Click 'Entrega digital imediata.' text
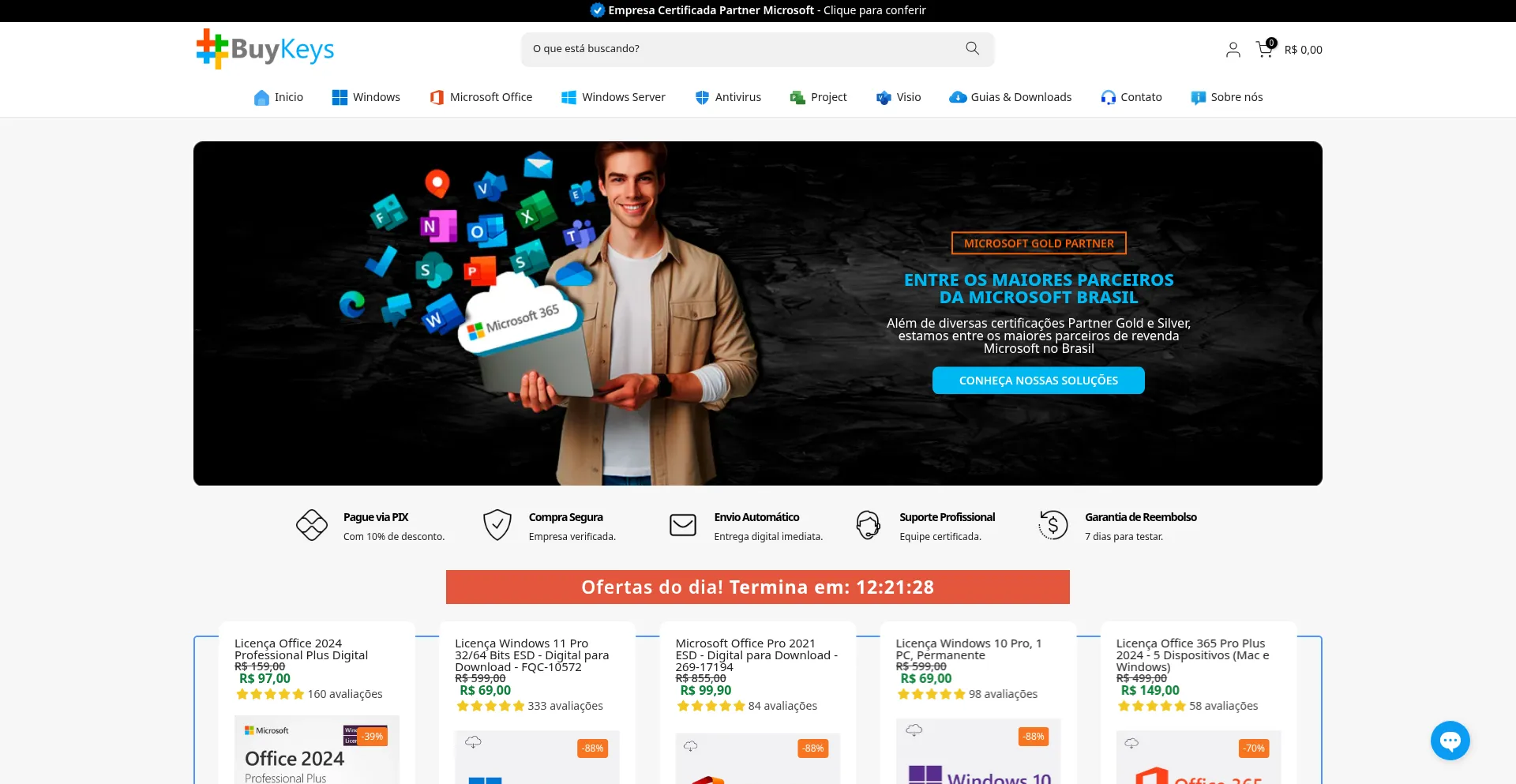The width and height of the screenshot is (1516, 784). pos(768,537)
